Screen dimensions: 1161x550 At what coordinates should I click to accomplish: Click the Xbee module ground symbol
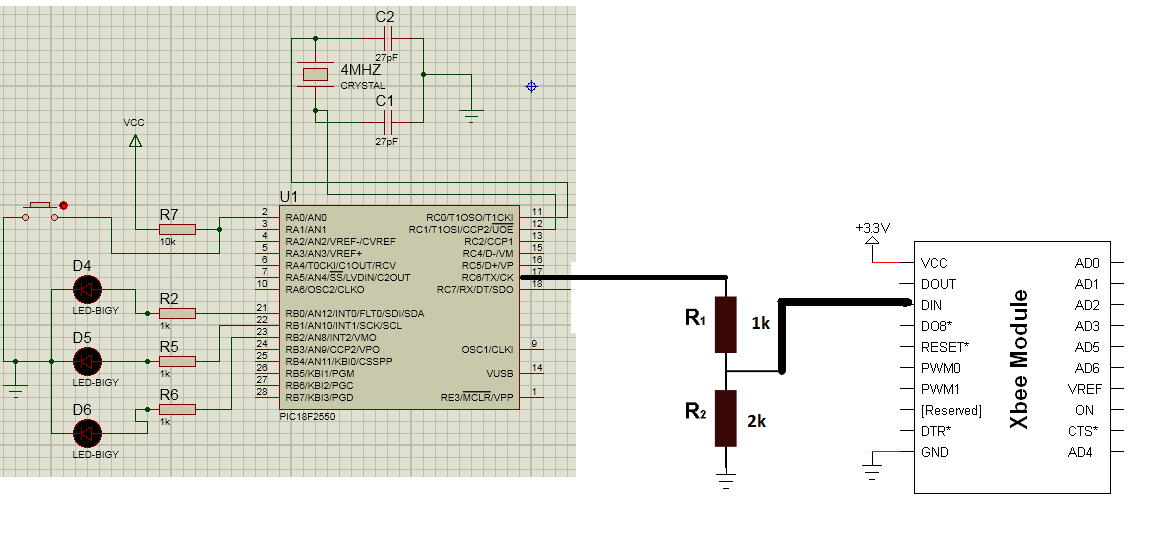click(x=873, y=472)
